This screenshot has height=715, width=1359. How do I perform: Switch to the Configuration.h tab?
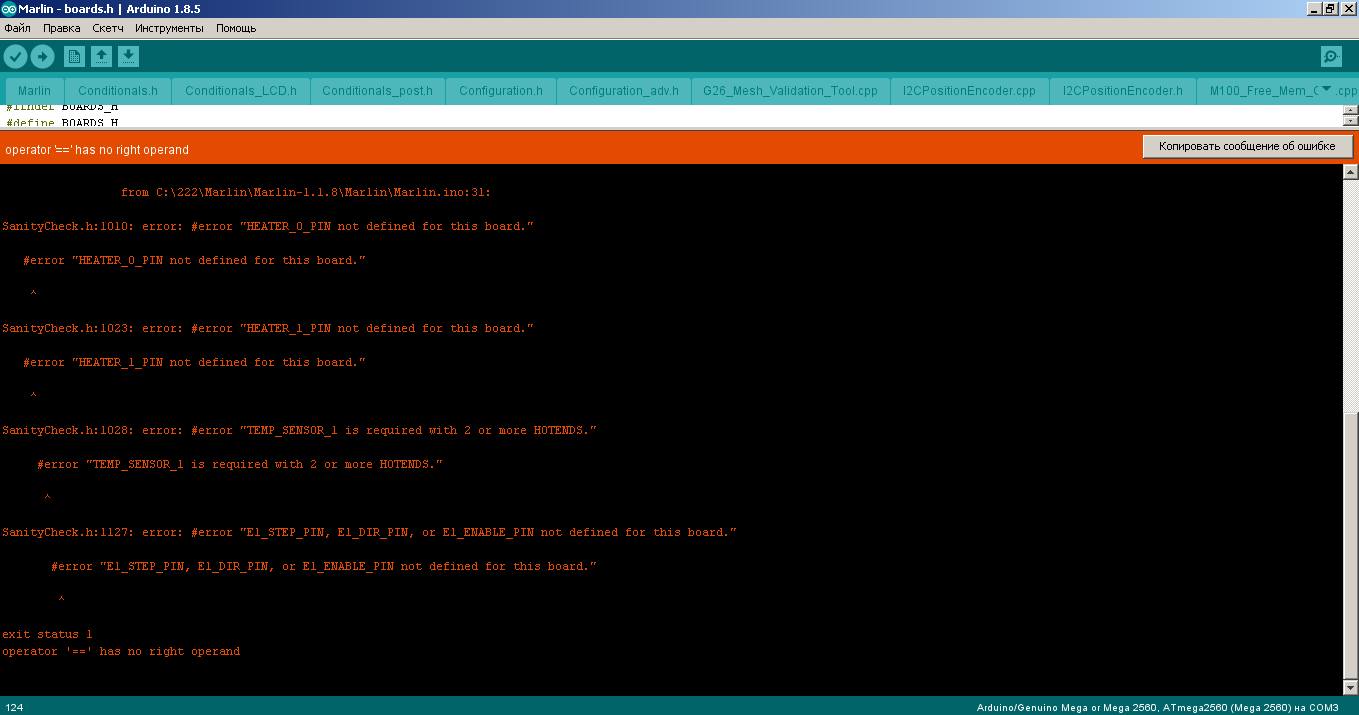500,91
